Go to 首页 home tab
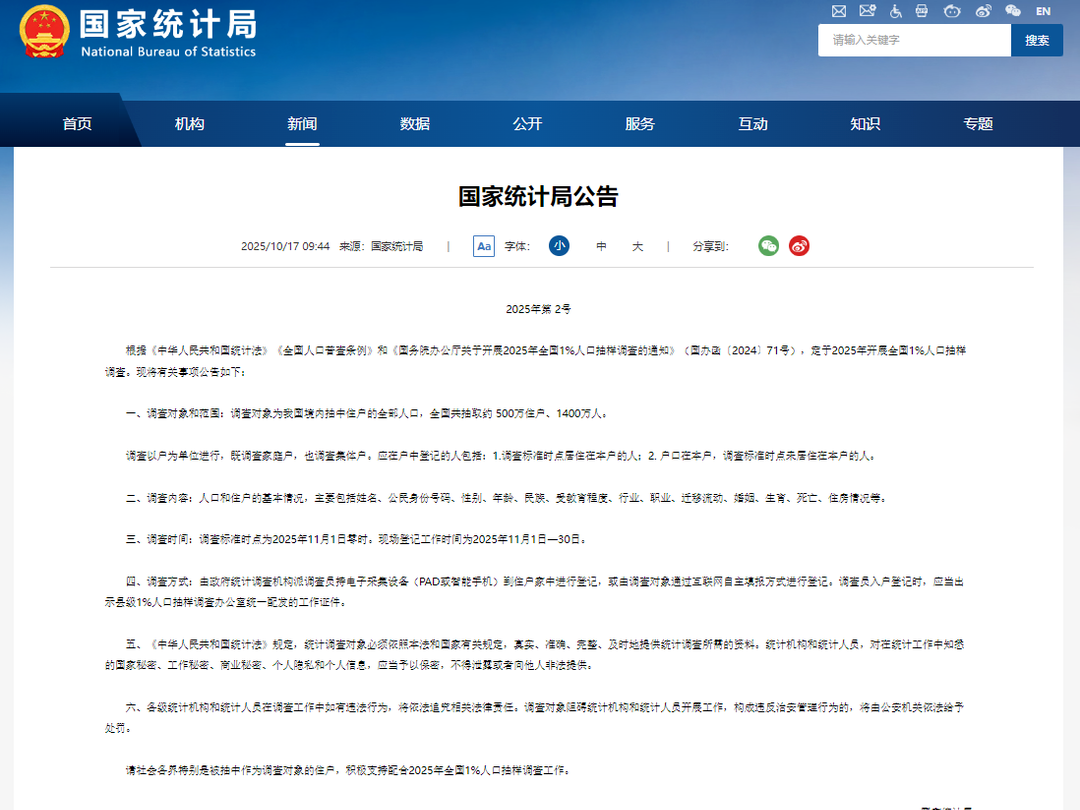 [77, 124]
